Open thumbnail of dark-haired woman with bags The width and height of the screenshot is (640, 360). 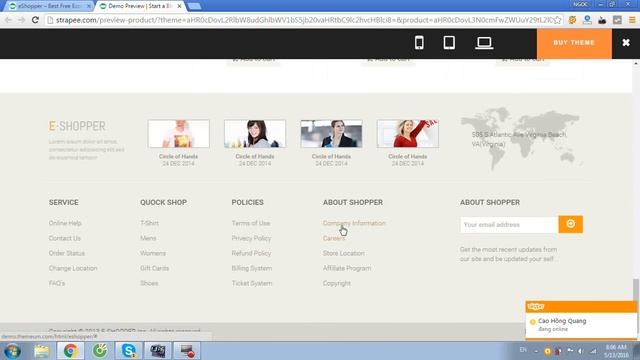pyautogui.click(x=255, y=133)
